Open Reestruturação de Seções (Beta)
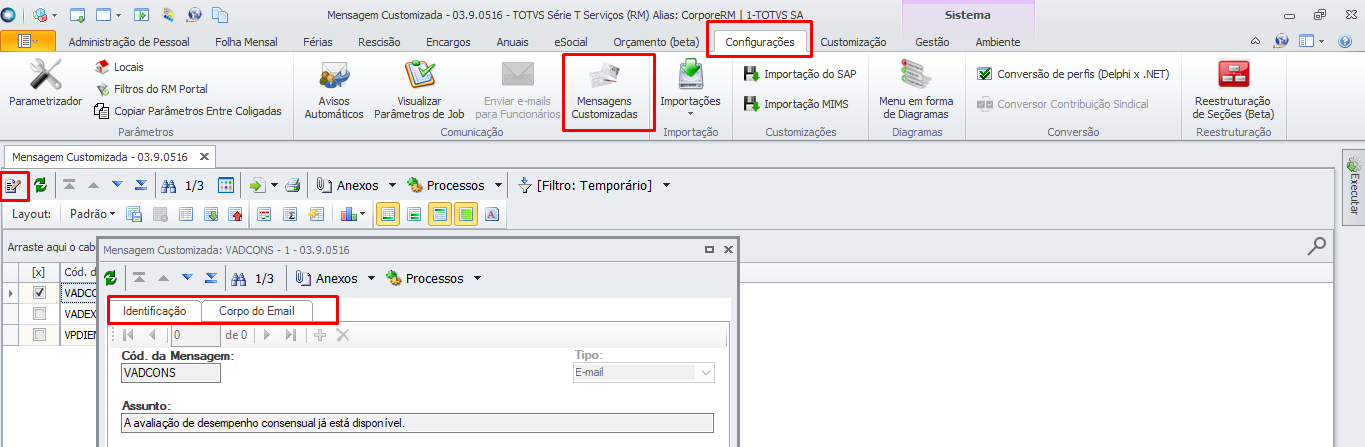Viewport: 1365px width, 447px height. [x=1232, y=90]
